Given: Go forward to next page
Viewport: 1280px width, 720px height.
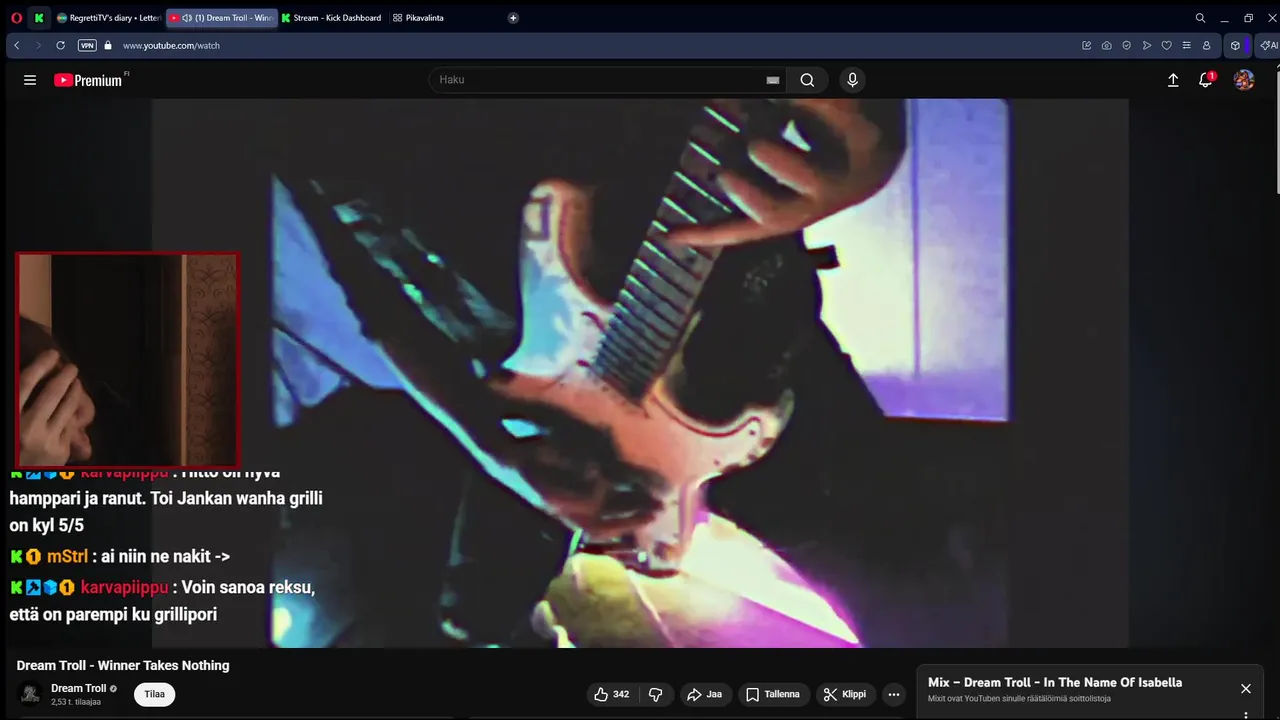Looking at the screenshot, I should tap(38, 45).
